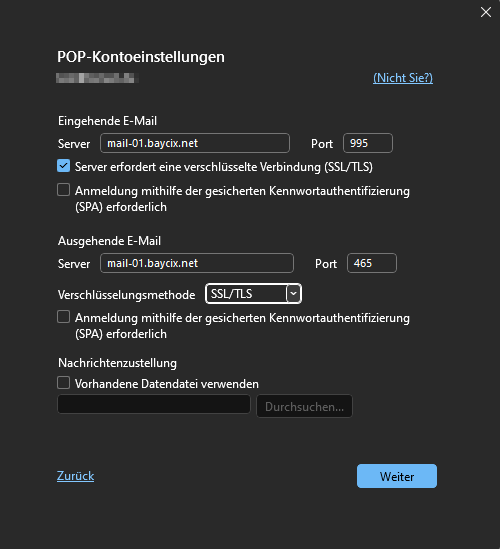Click the label text "Server erfordert eine verschlüsselte Verbindung"
This screenshot has height=549, width=500.
pyautogui.click(x=198, y=167)
